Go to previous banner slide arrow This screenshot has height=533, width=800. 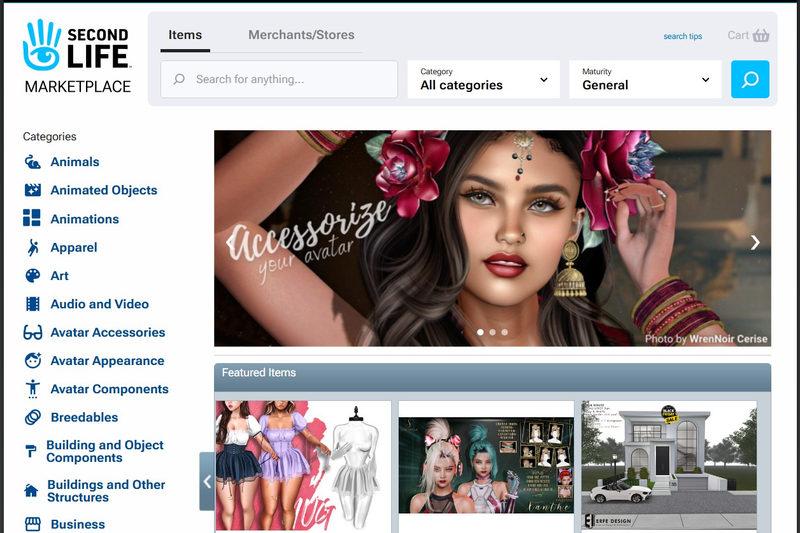coord(230,242)
